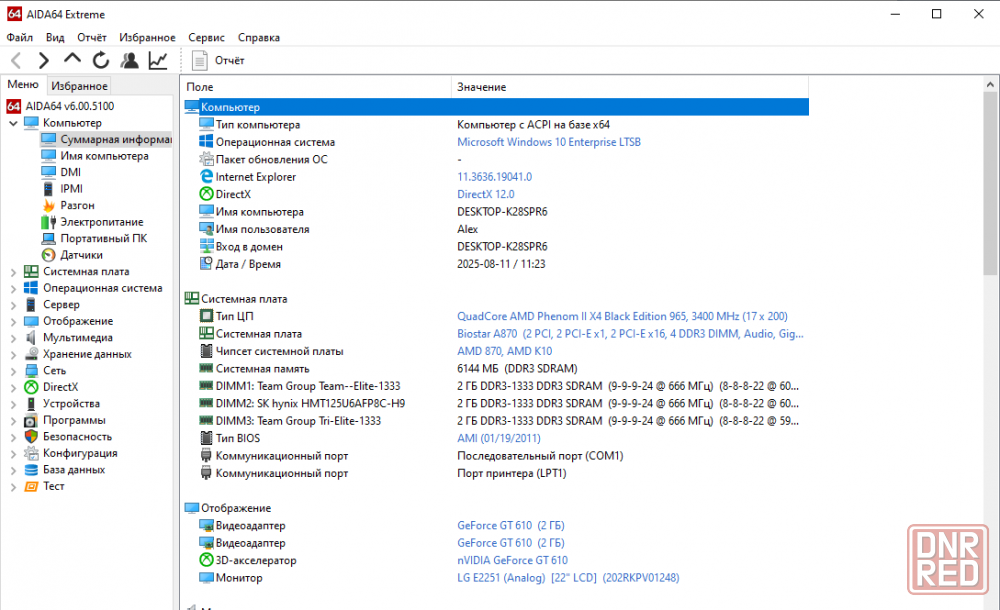
Task: Click the Сеть icon in the tree
Action: pyautogui.click(x=31, y=371)
